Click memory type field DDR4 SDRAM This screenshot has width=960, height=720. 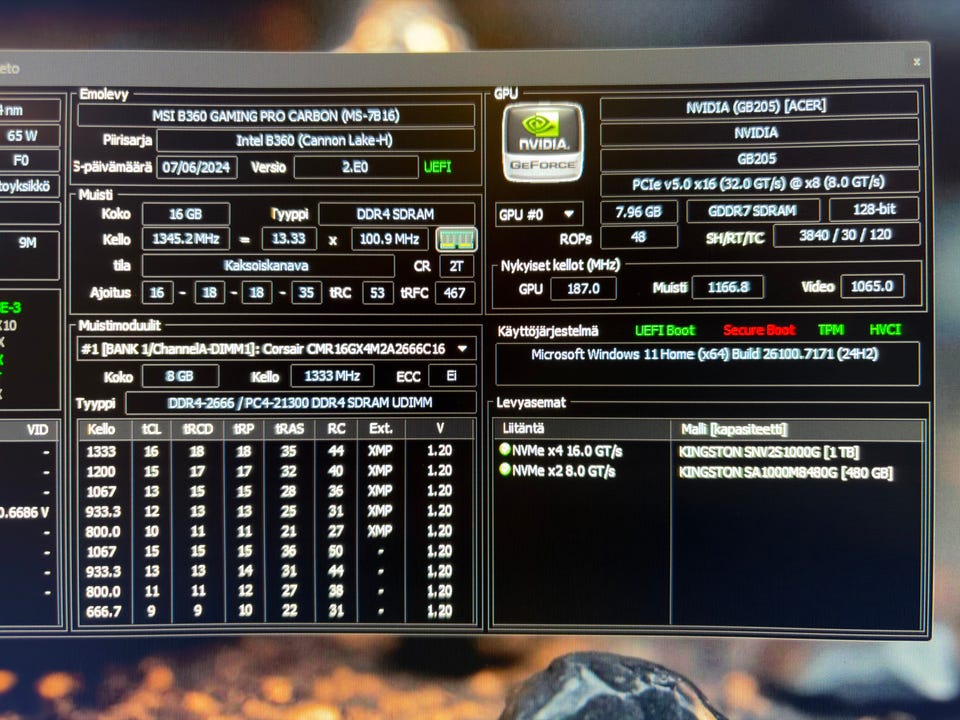coord(396,214)
